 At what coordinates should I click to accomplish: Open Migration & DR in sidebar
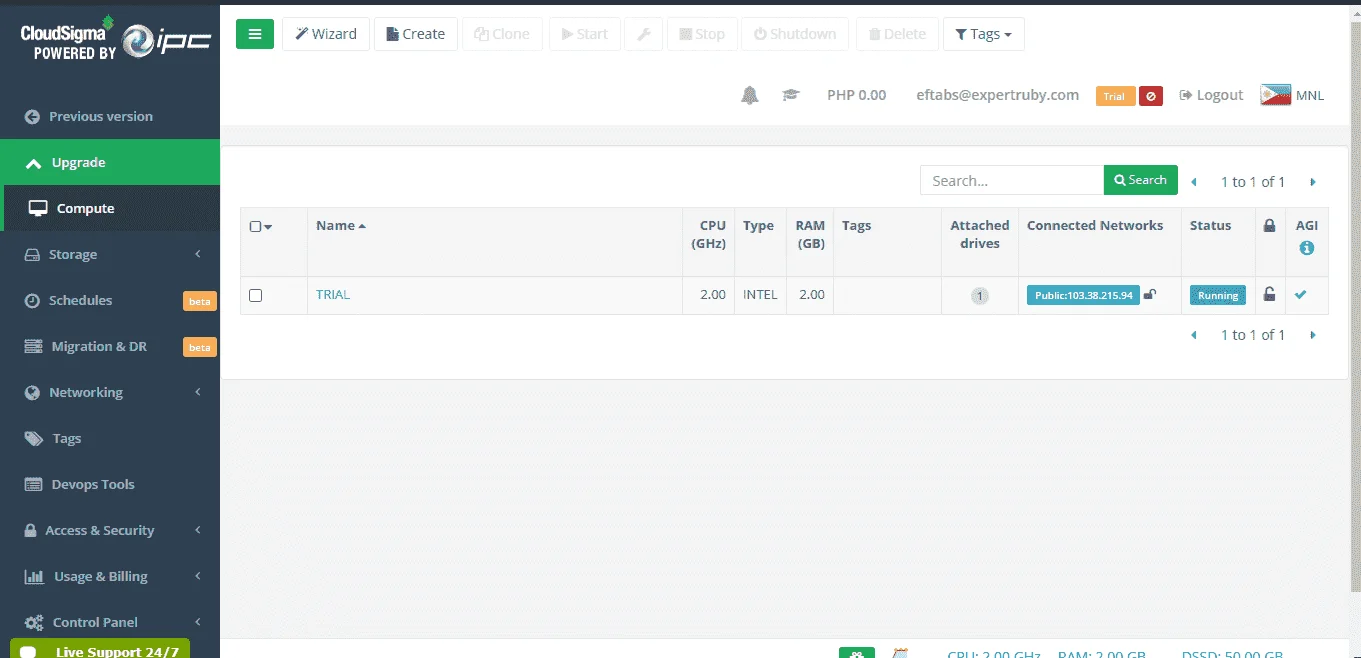tap(110, 346)
